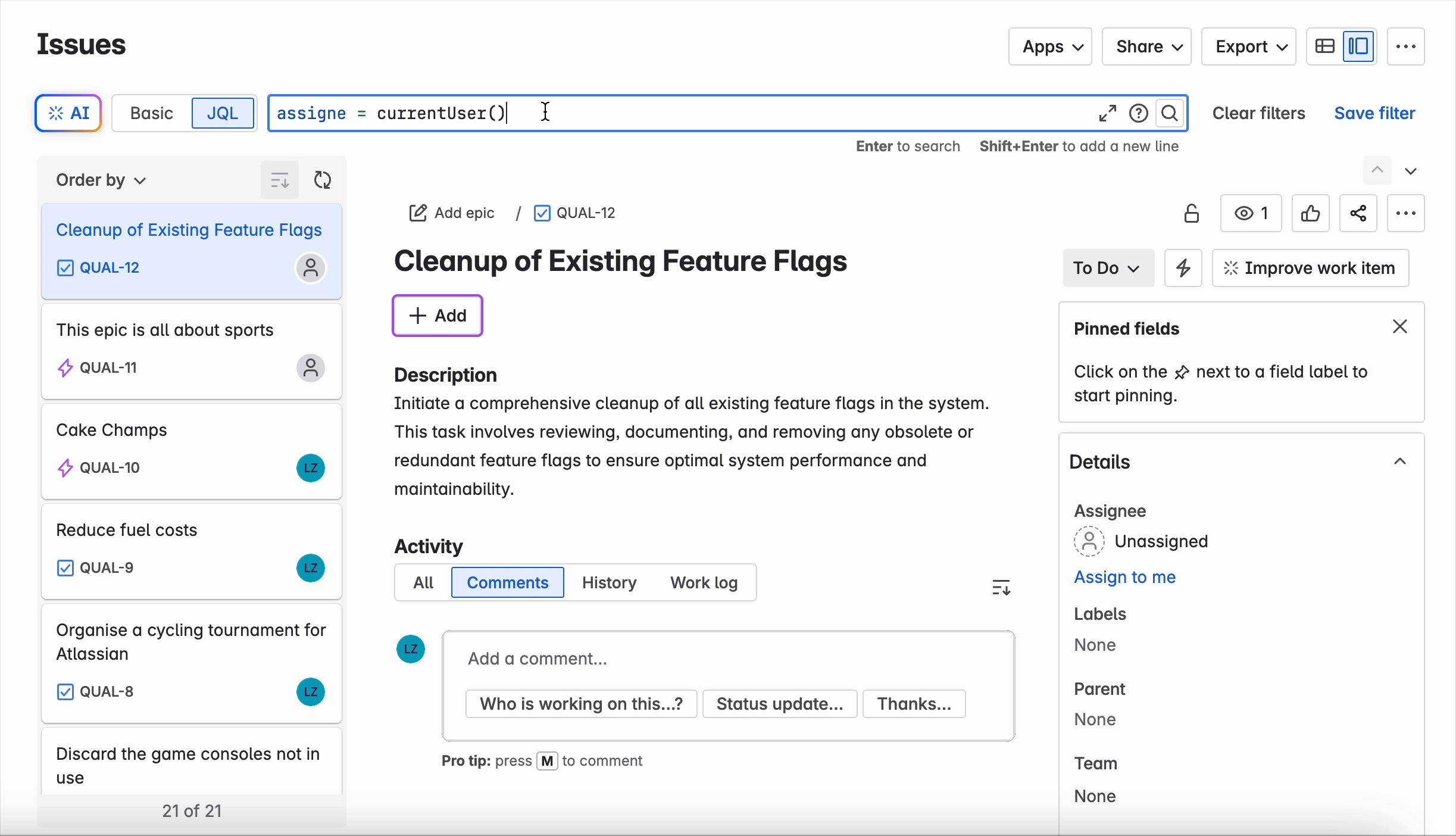
Task: Click Save filter link
Action: coord(1374,113)
